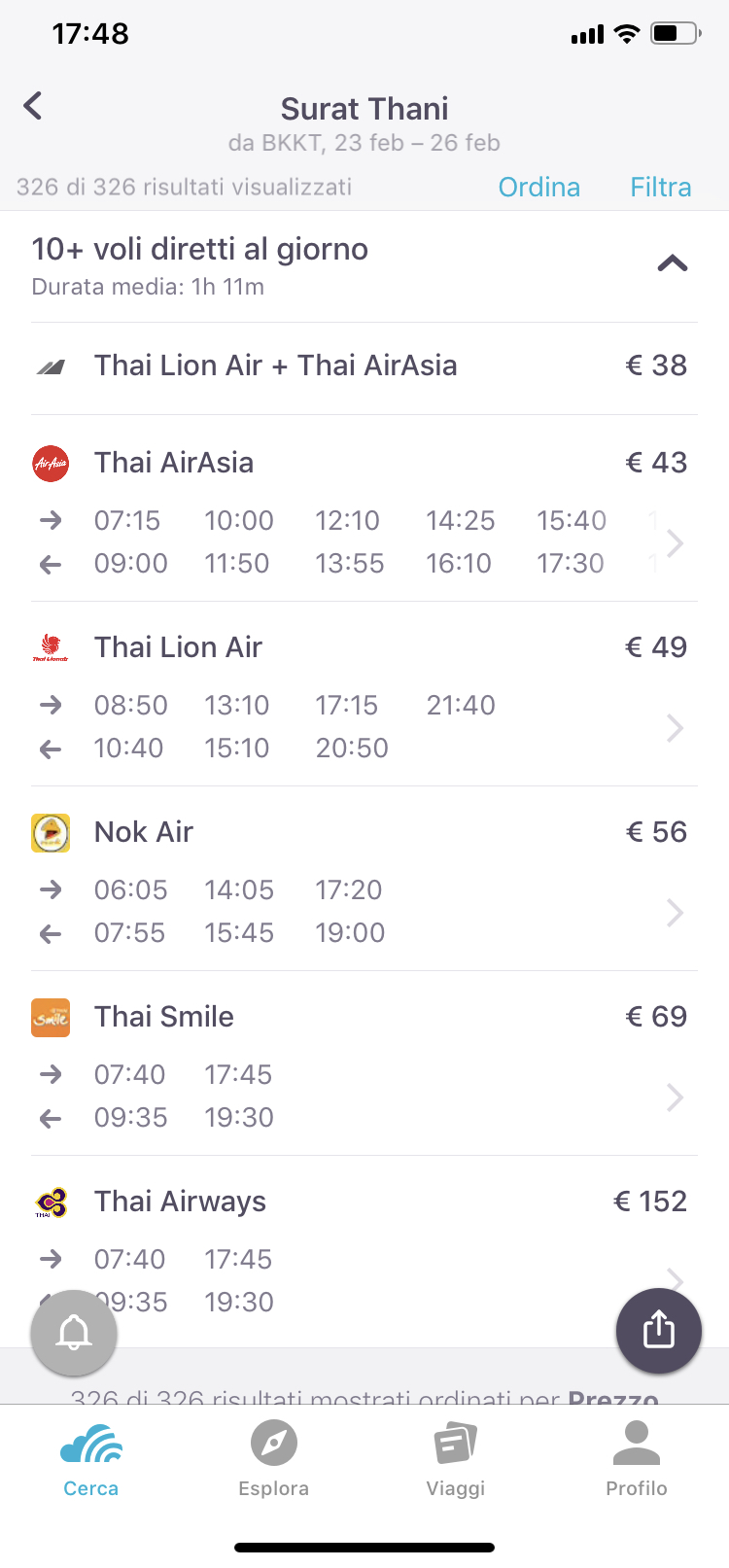729x1568 pixels.
Task: Open the Profilo tab
Action: [637, 1458]
